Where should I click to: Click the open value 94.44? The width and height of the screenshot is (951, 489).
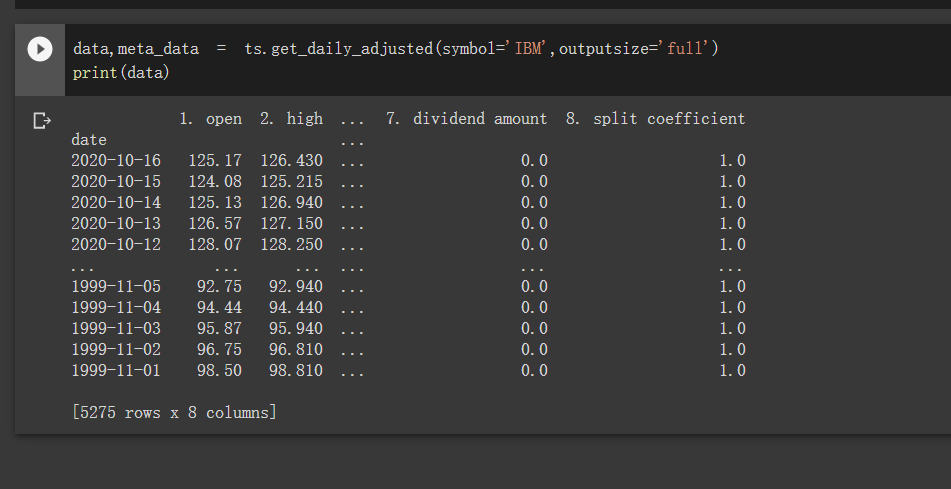(219, 308)
